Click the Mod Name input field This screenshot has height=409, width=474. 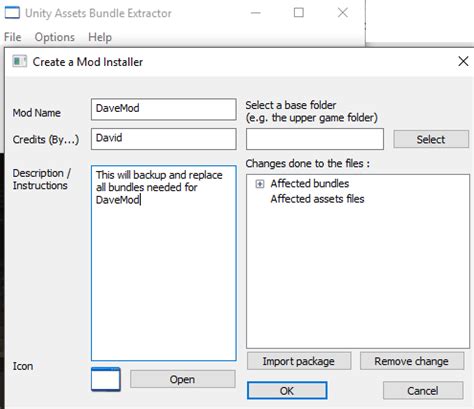pos(164,109)
